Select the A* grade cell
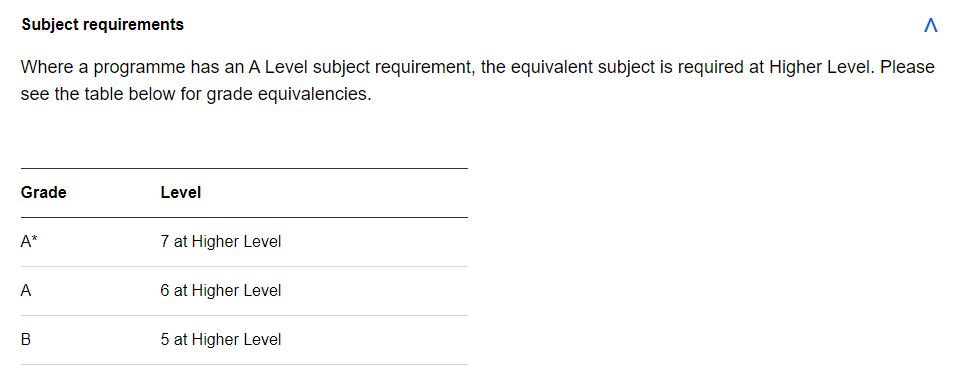 tap(30, 242)
